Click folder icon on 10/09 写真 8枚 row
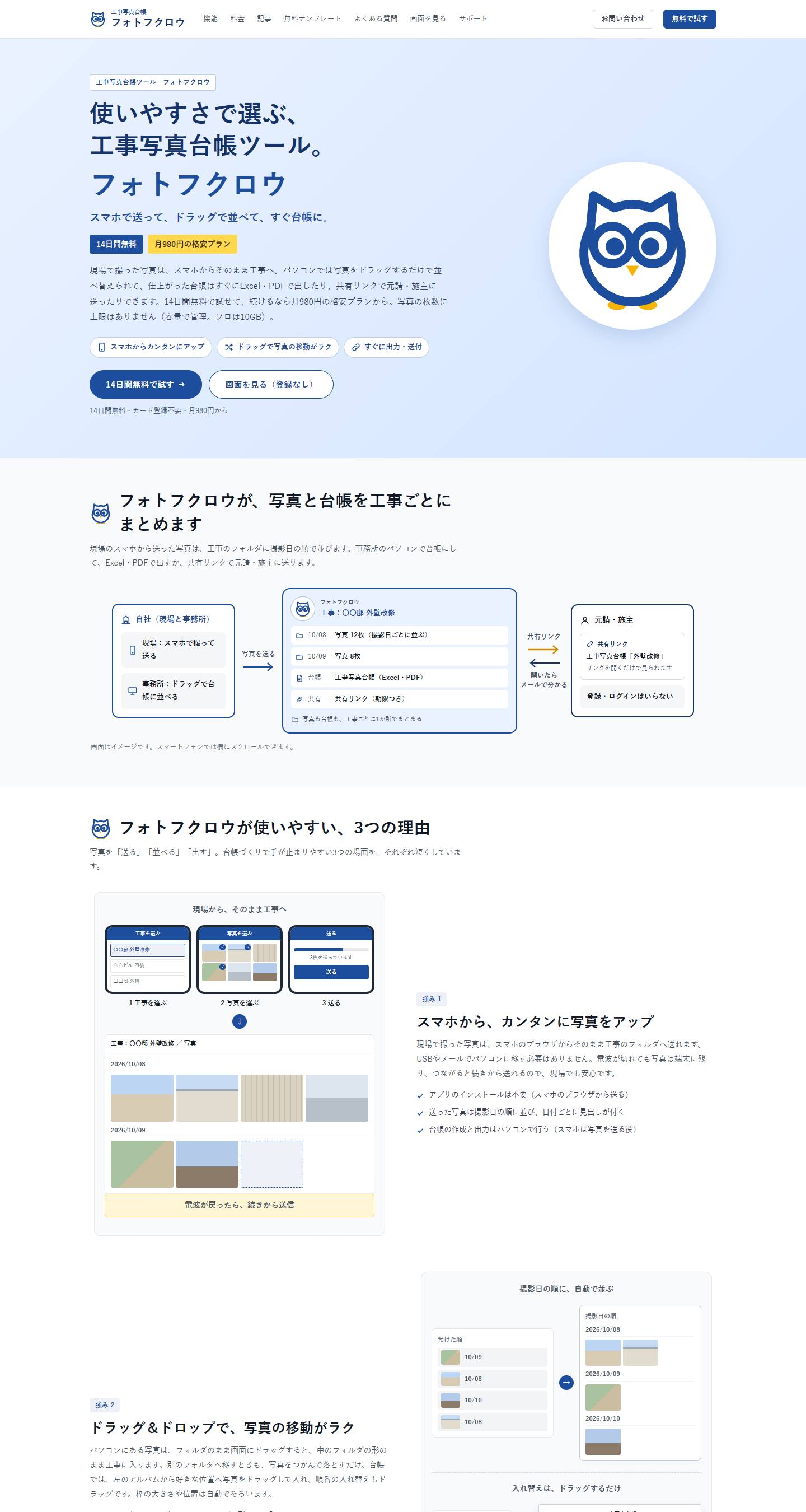Viewport: 806px width, 1512px height. click(x=299, y=657)
